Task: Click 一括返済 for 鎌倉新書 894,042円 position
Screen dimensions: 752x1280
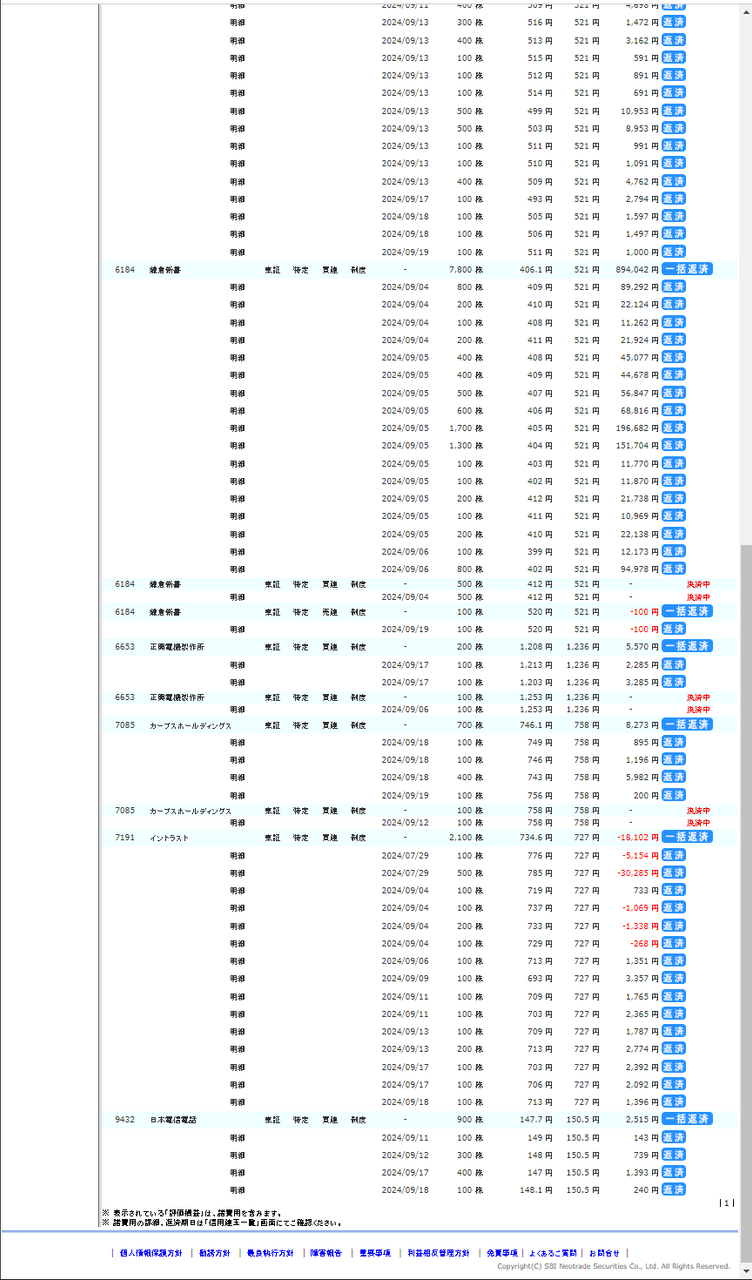Action: click(687, 269)
